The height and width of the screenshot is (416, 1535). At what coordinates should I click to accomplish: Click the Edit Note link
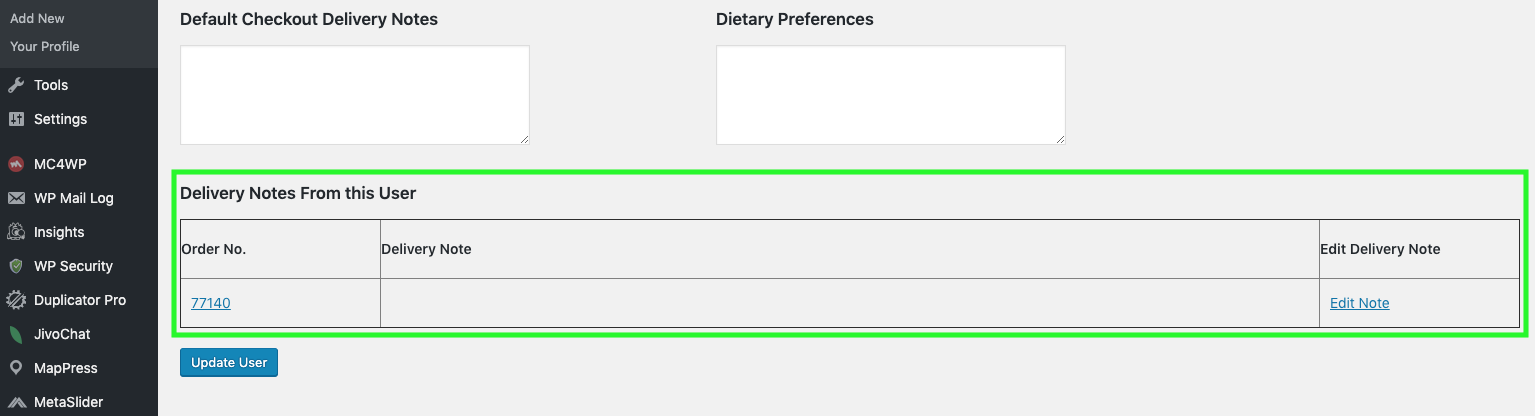(1359, 303)
